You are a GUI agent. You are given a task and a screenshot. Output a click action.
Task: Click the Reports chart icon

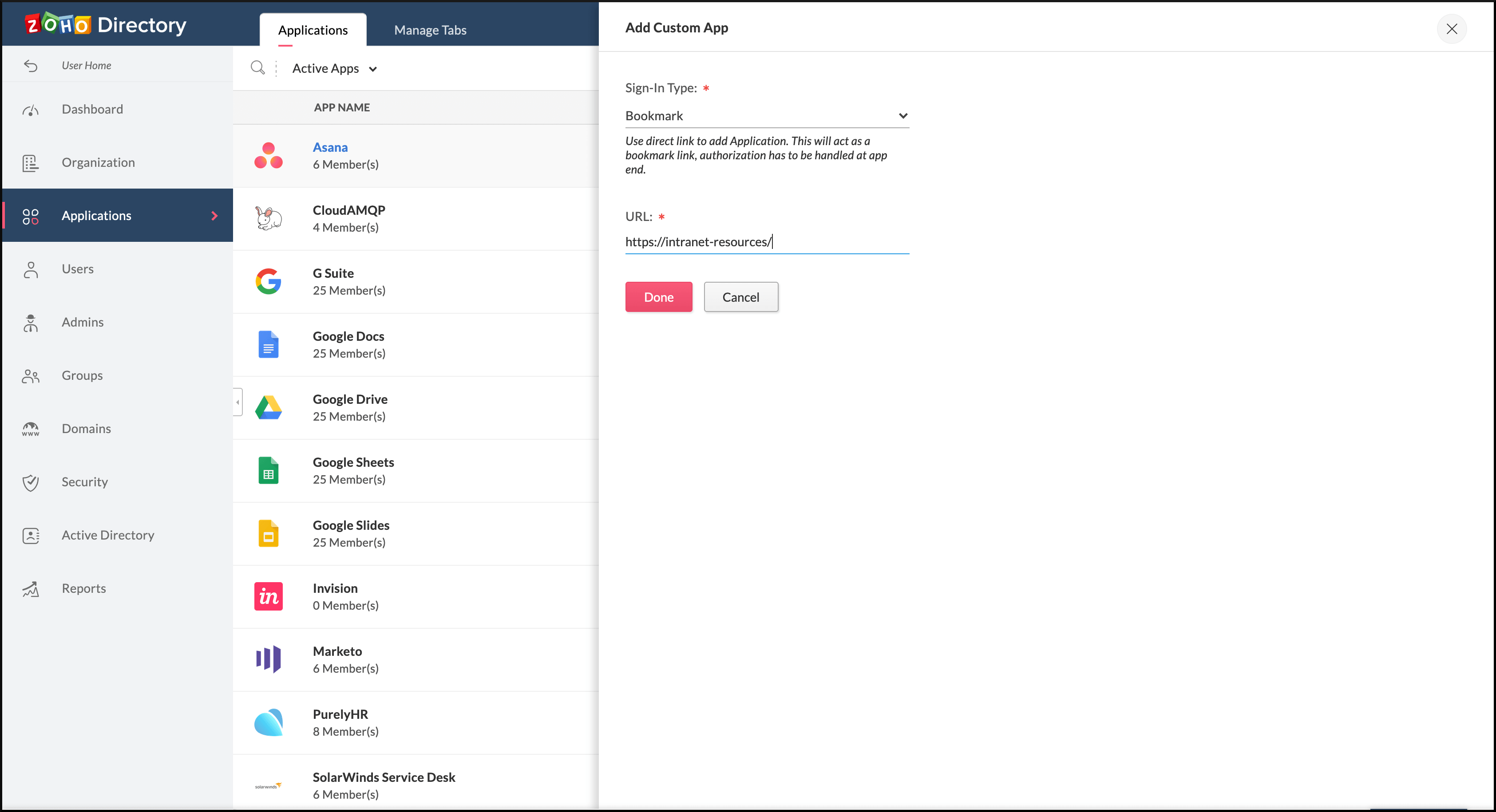click(30, 589)
